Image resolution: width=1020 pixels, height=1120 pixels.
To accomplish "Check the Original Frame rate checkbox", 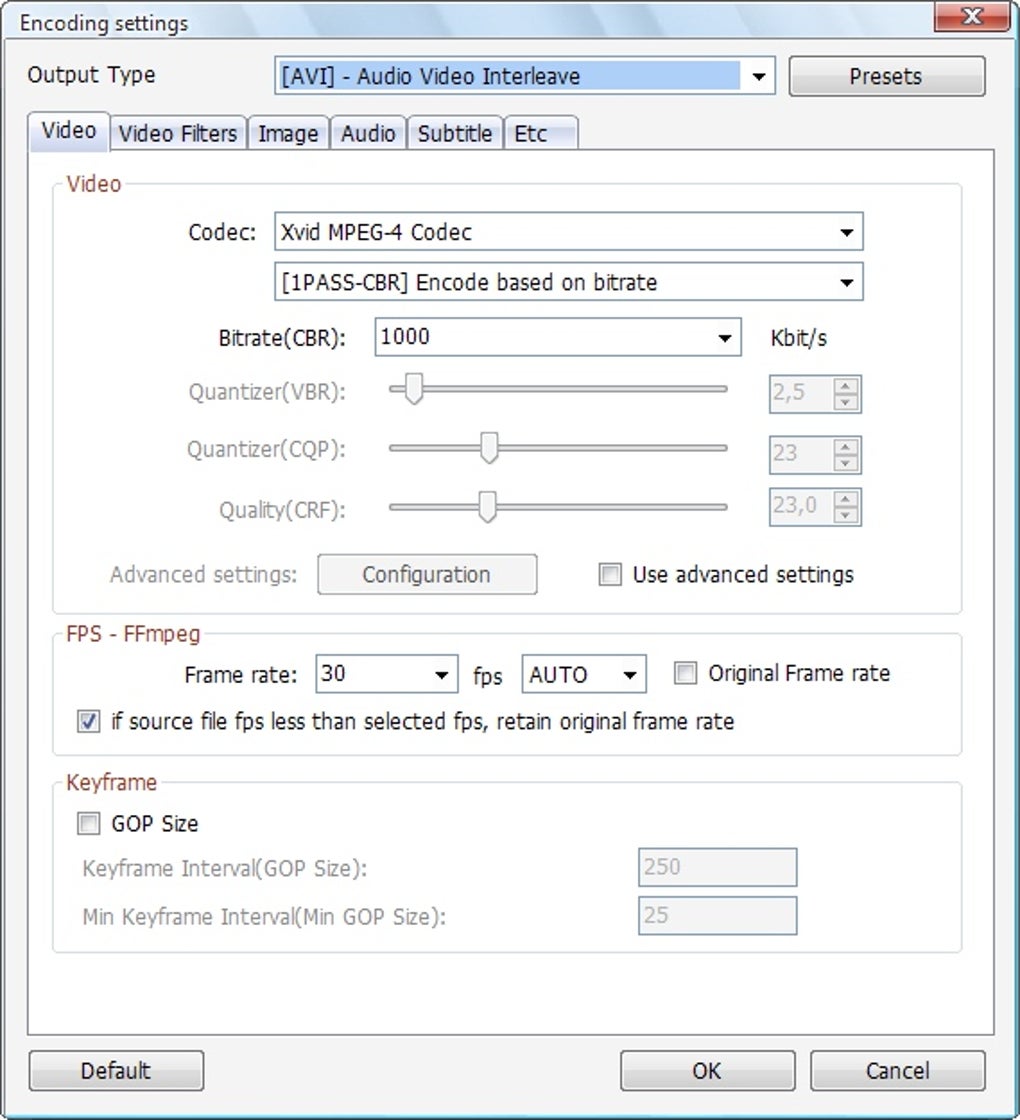I will pos(686,673).
